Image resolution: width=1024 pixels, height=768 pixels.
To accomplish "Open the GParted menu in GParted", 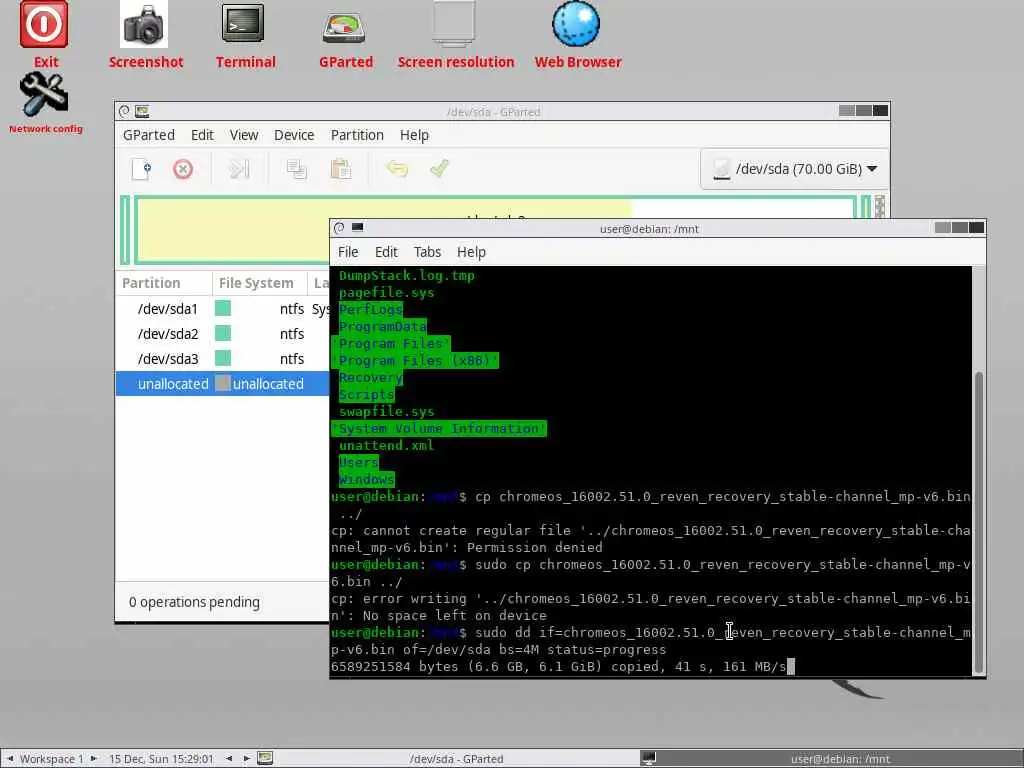I will pyautogui.click(x=149, y=135).
